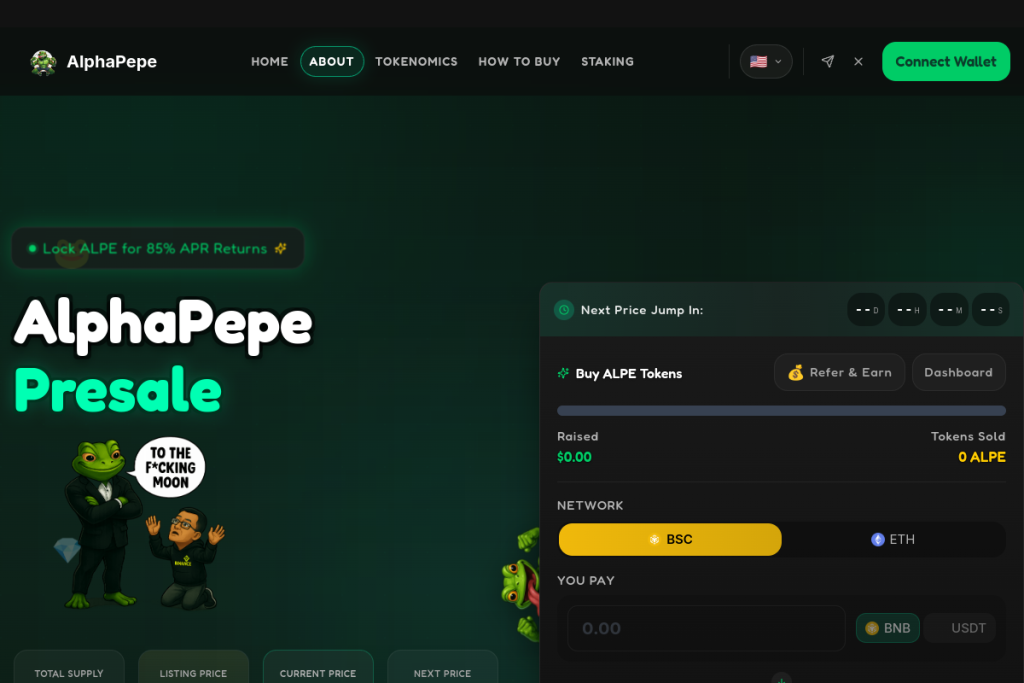Choose BNB as payment currency

[888, 628]
